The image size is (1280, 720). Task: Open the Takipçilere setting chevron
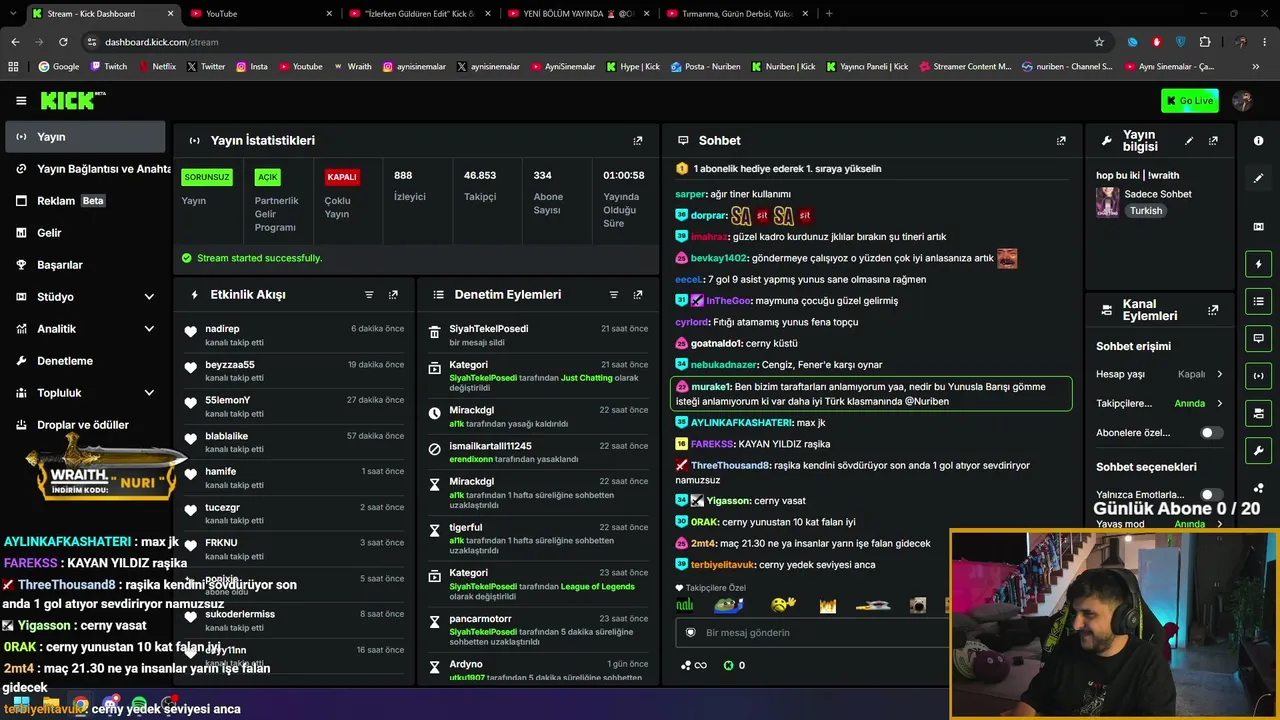(1219, 404)
